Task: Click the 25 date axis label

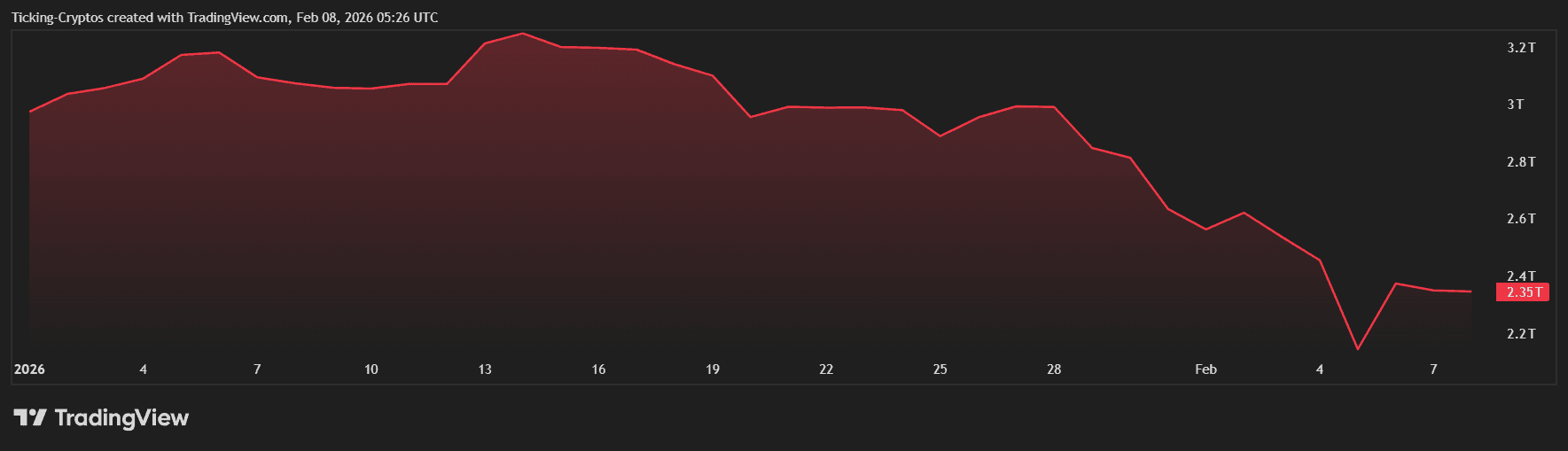Action: pos(940,369)
